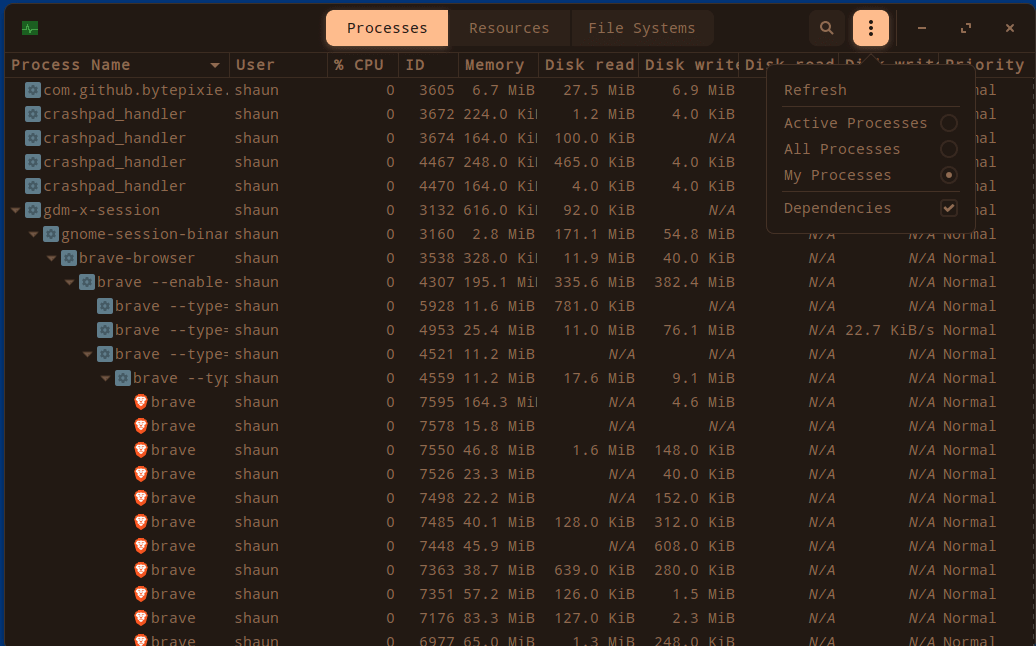Click disk write value 382.4 MiB
Screen dimensions: 1036x646
(694, 282)
